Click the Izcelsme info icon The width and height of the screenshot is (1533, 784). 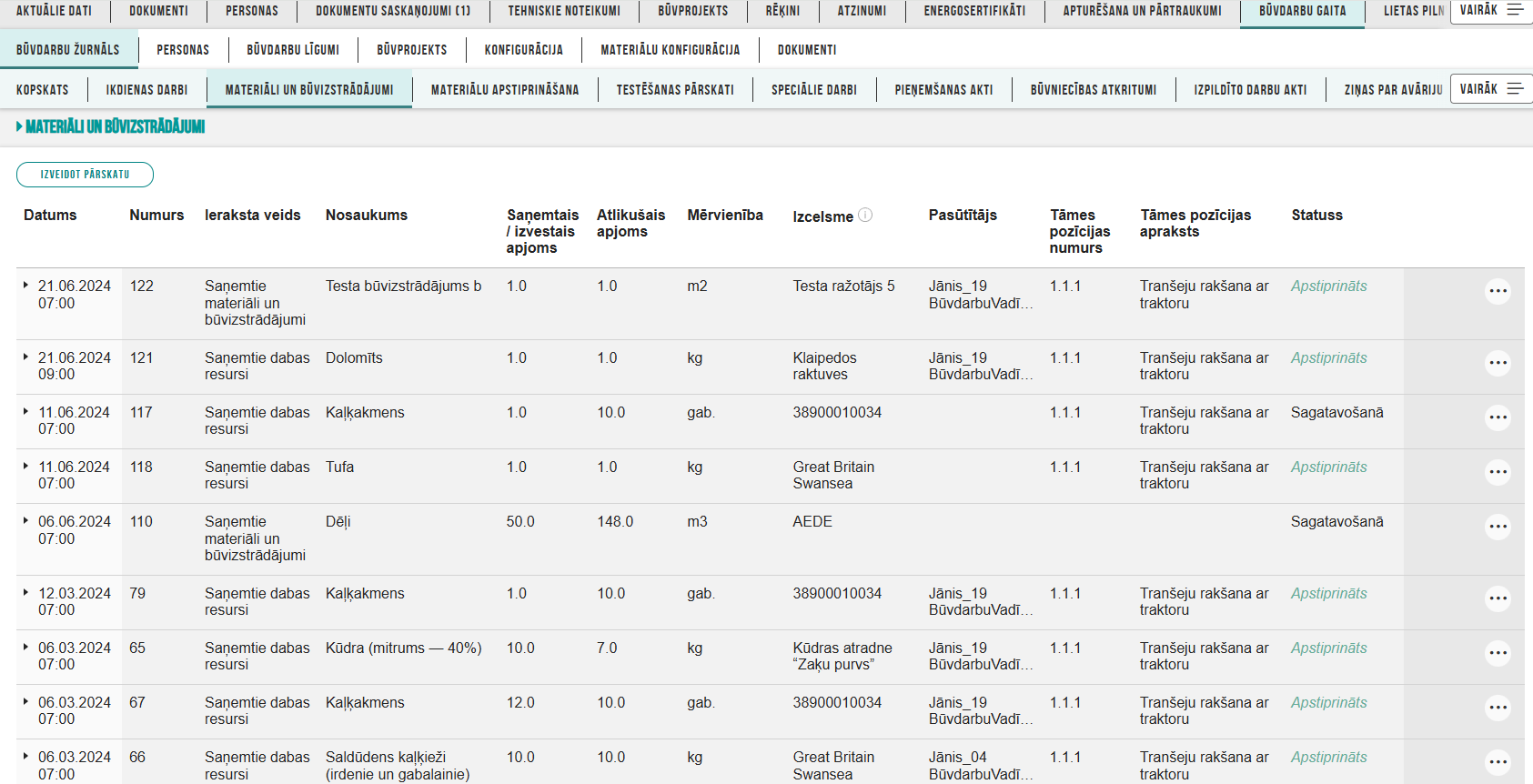(865, 215)
